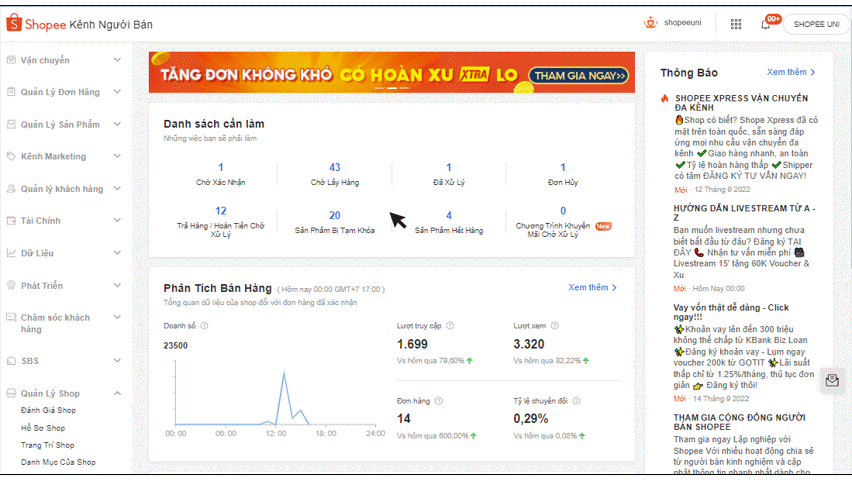Viewport: 852px width, 480px height.
Task: Expand the Phát Triển chevron
Action: 117,285
